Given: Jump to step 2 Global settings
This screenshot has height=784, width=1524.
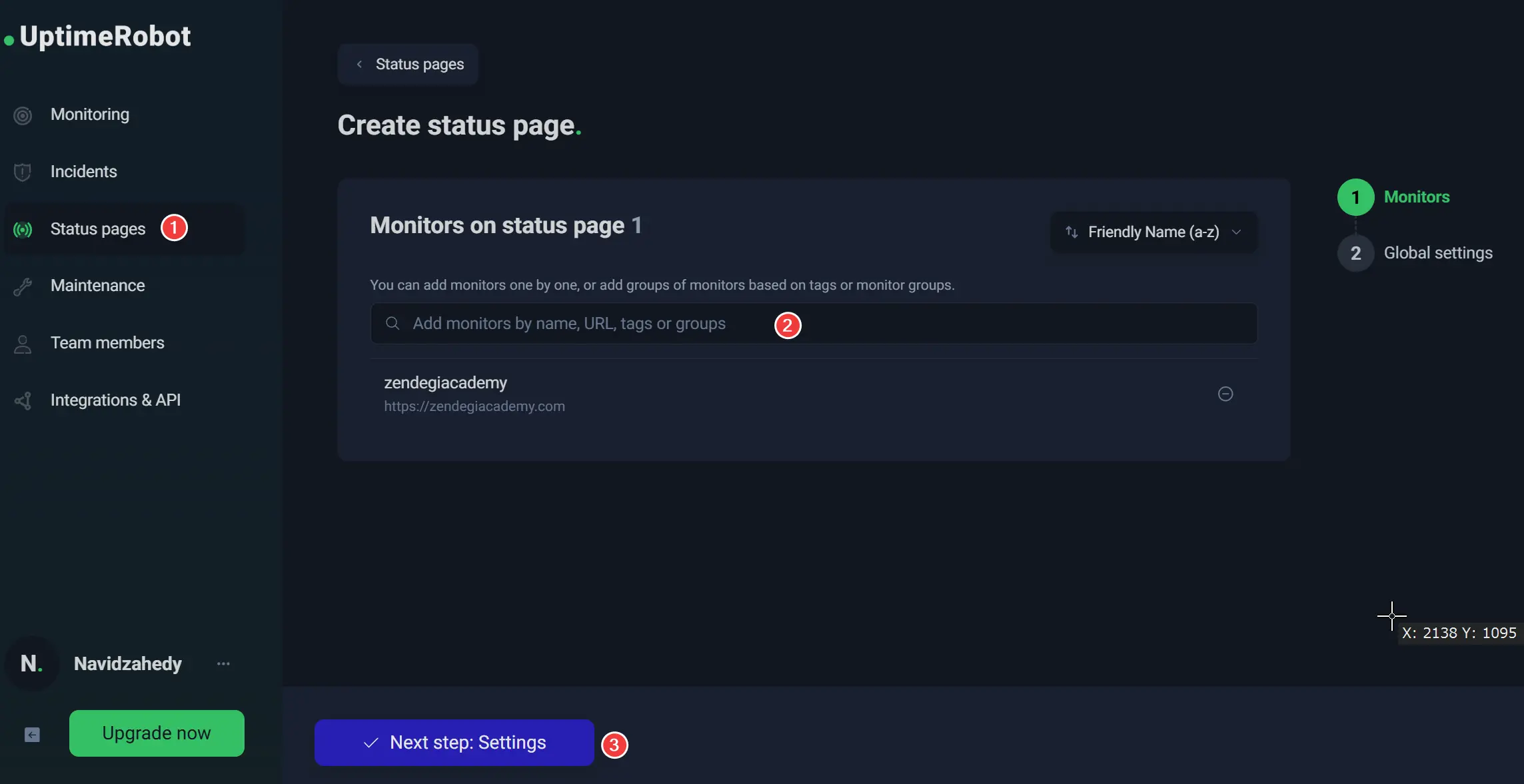Looking at the screenshot, I should point(1415,253).
